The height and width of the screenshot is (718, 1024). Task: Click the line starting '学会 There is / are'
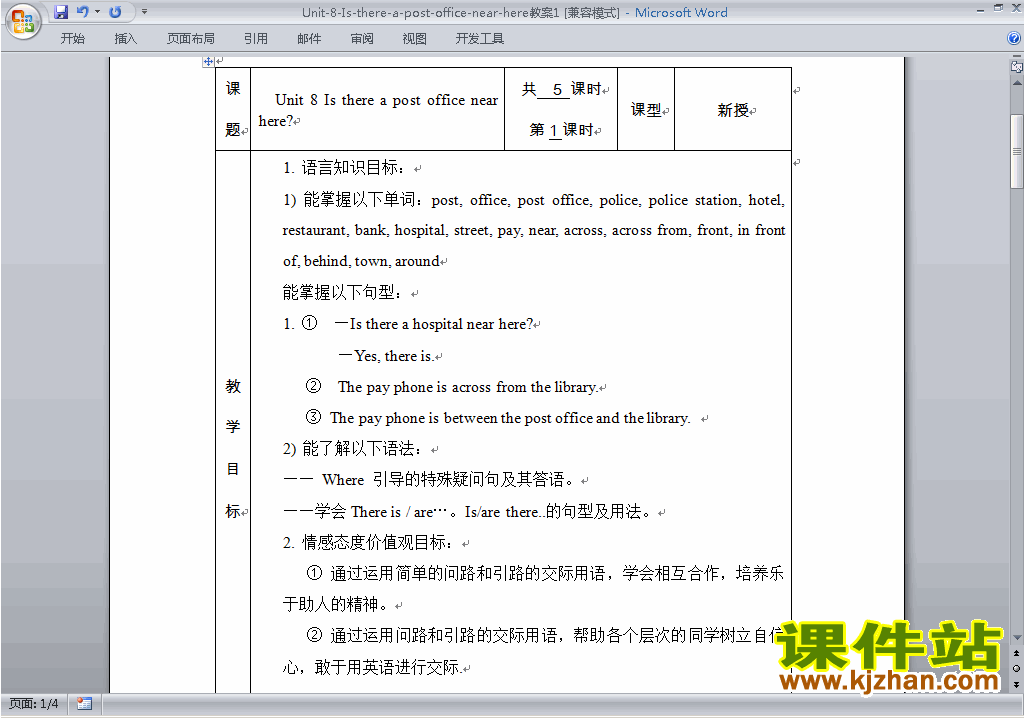pyautogui.click(x=483, y=512)
